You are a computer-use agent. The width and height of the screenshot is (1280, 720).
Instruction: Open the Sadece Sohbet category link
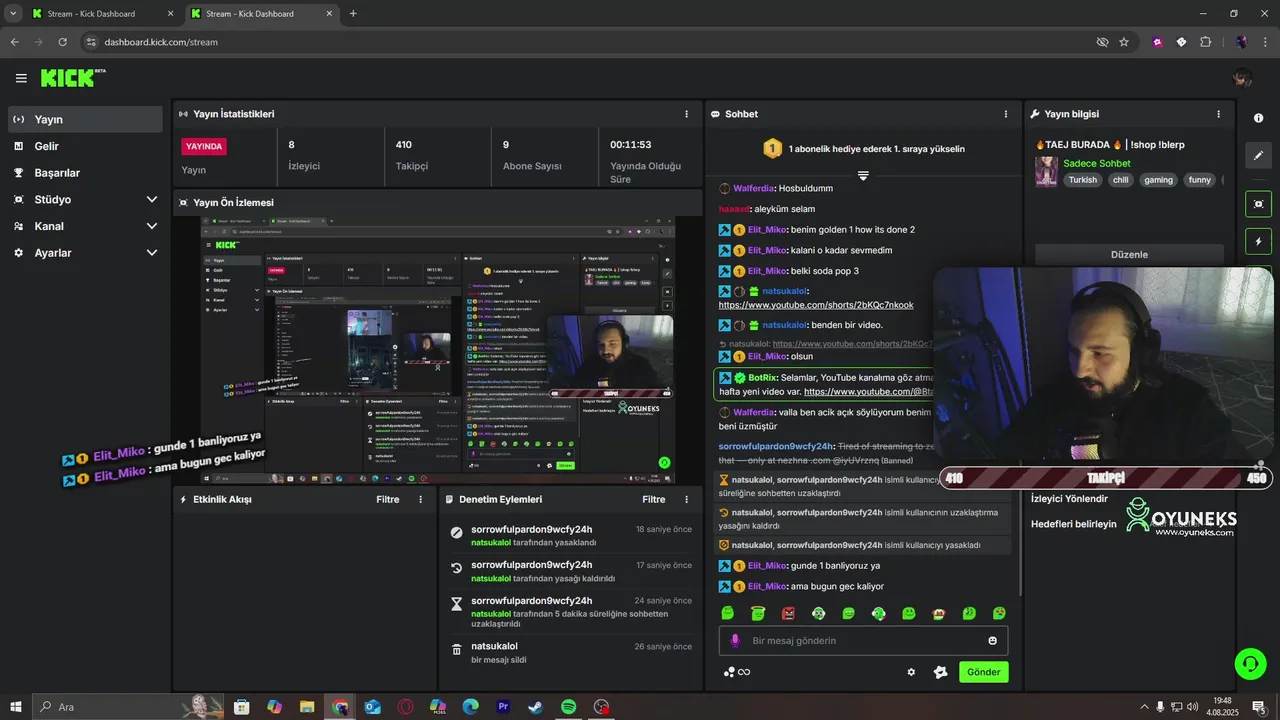1097,163
